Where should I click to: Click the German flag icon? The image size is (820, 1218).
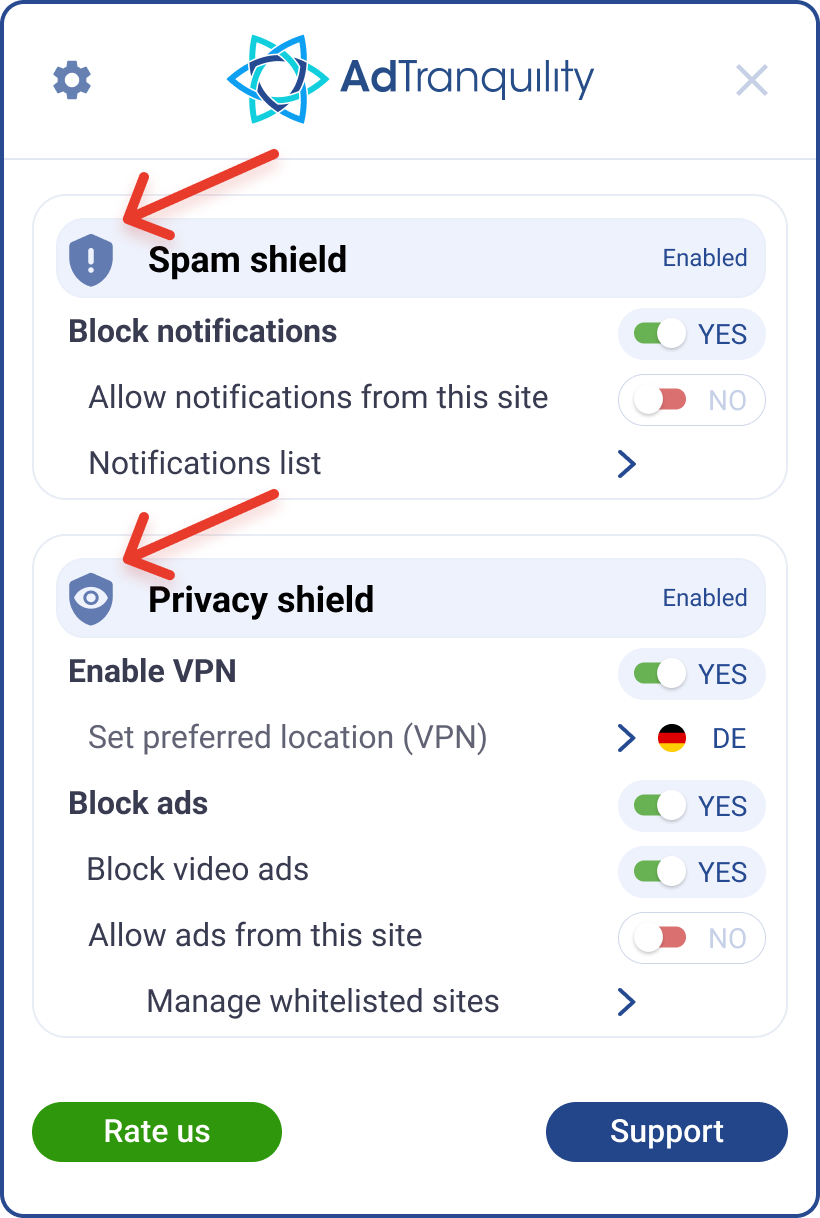pyautogui.click(x=672, y=739)
